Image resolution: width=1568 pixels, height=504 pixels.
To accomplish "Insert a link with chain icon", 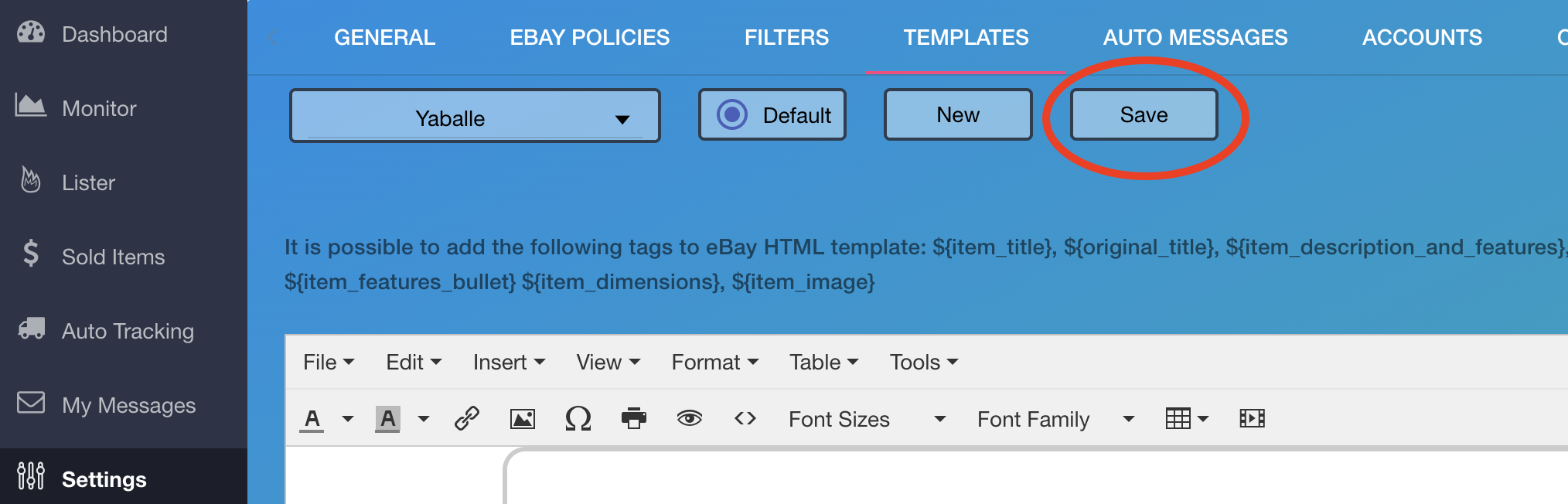I will tap(467, 418).
